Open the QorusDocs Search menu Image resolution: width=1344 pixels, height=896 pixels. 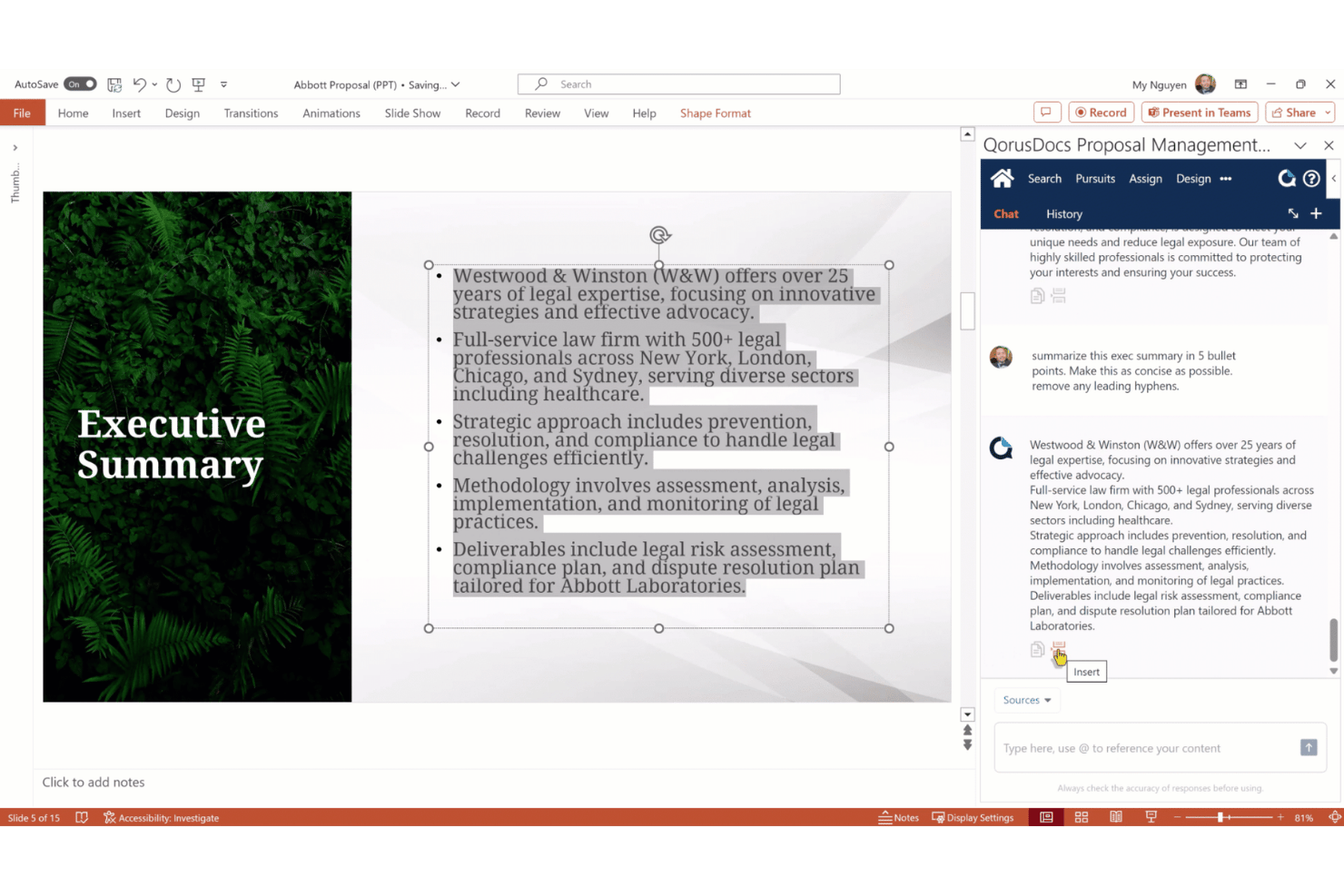pyautogui.click(x=1044, y=179)
